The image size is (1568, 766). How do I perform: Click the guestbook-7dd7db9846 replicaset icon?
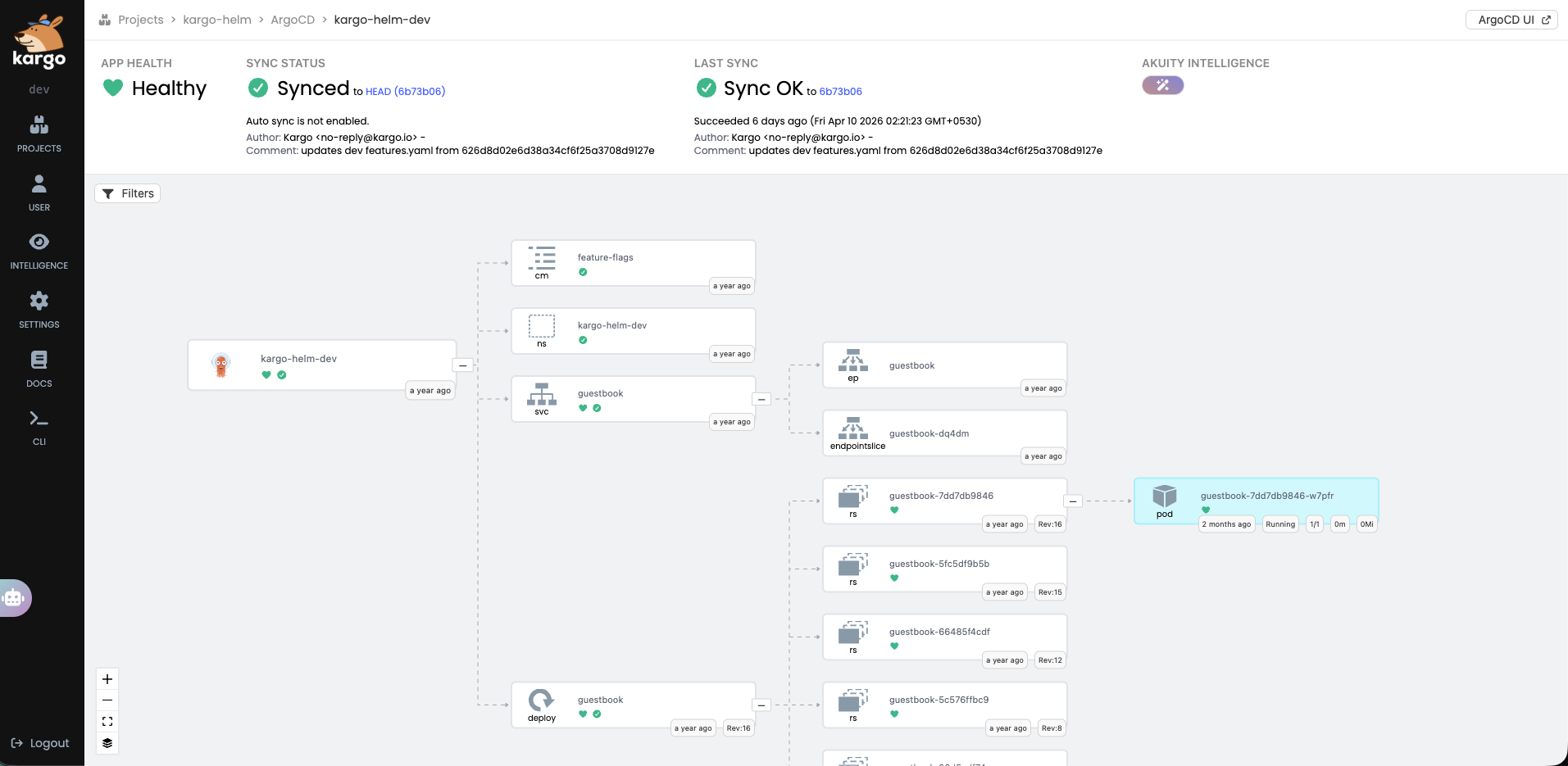click(x=853, y=496)
